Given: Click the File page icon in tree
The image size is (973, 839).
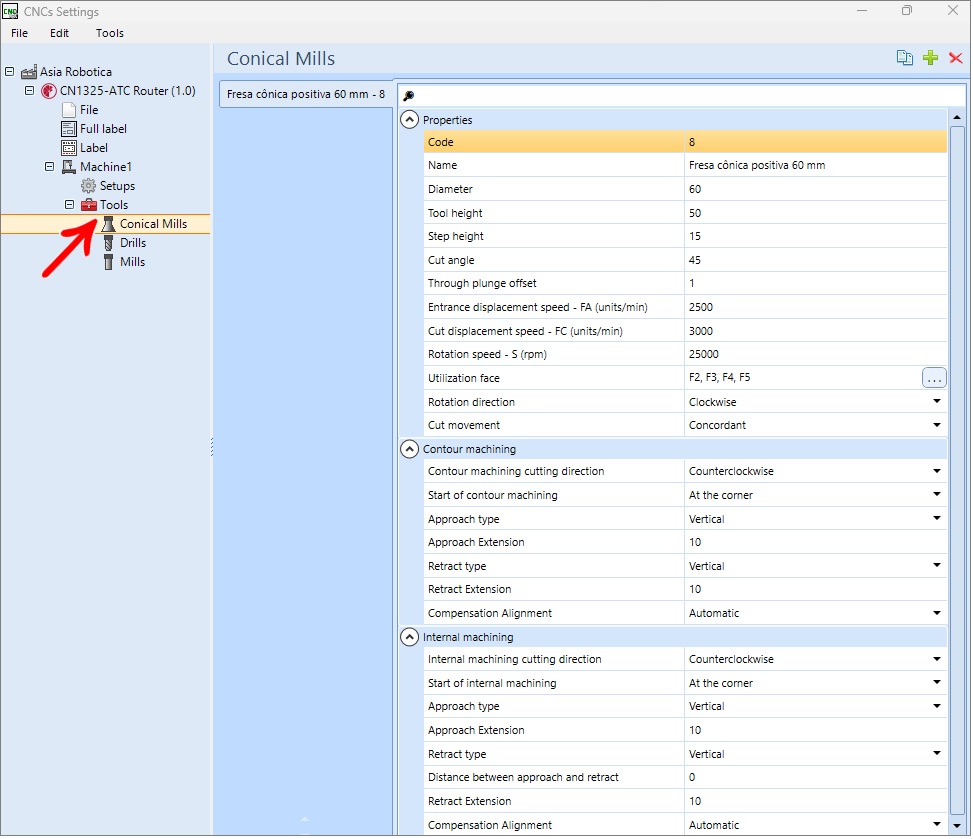Looking at the screenshot, I should (69, 110).
